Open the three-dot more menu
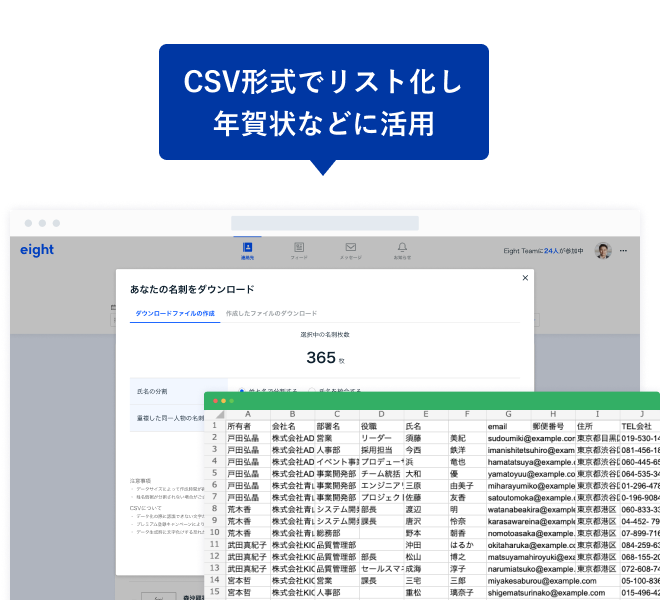Viewport: 670px width, 600px height. point(625,251)
